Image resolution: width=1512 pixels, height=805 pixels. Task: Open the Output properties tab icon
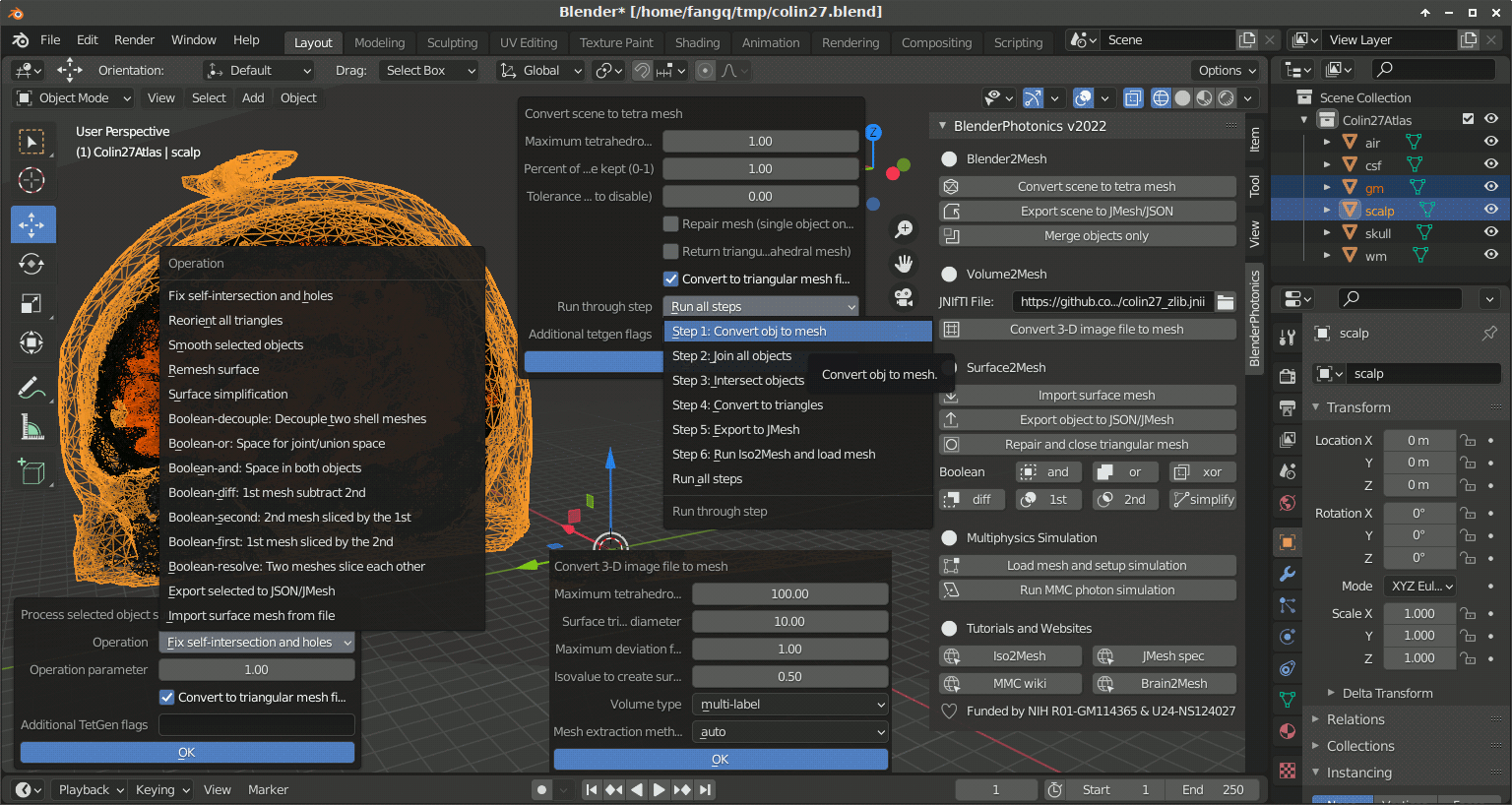click(1288, 407)
